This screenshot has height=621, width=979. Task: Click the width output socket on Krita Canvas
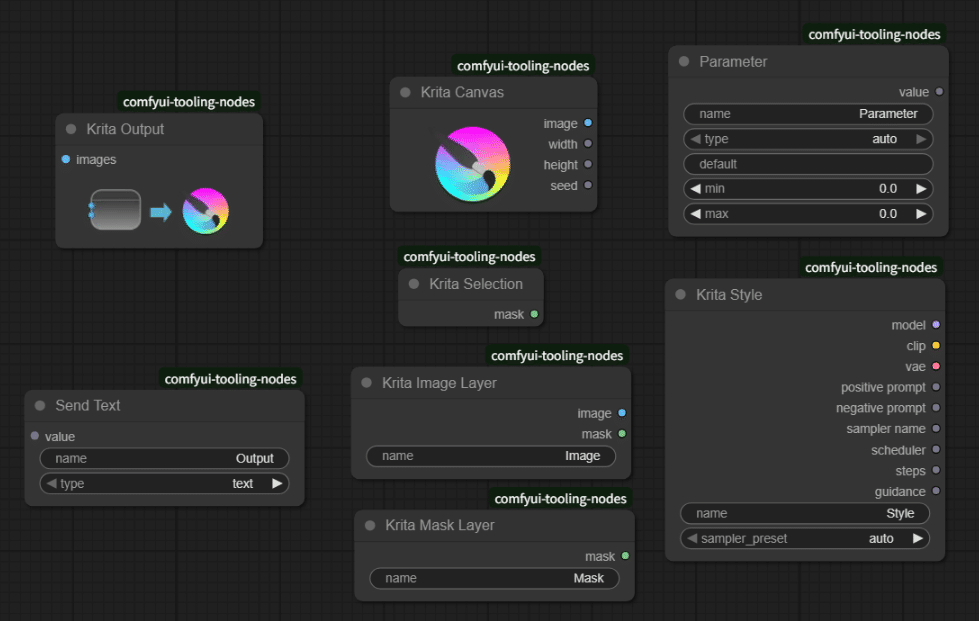[x=587, y=143]
